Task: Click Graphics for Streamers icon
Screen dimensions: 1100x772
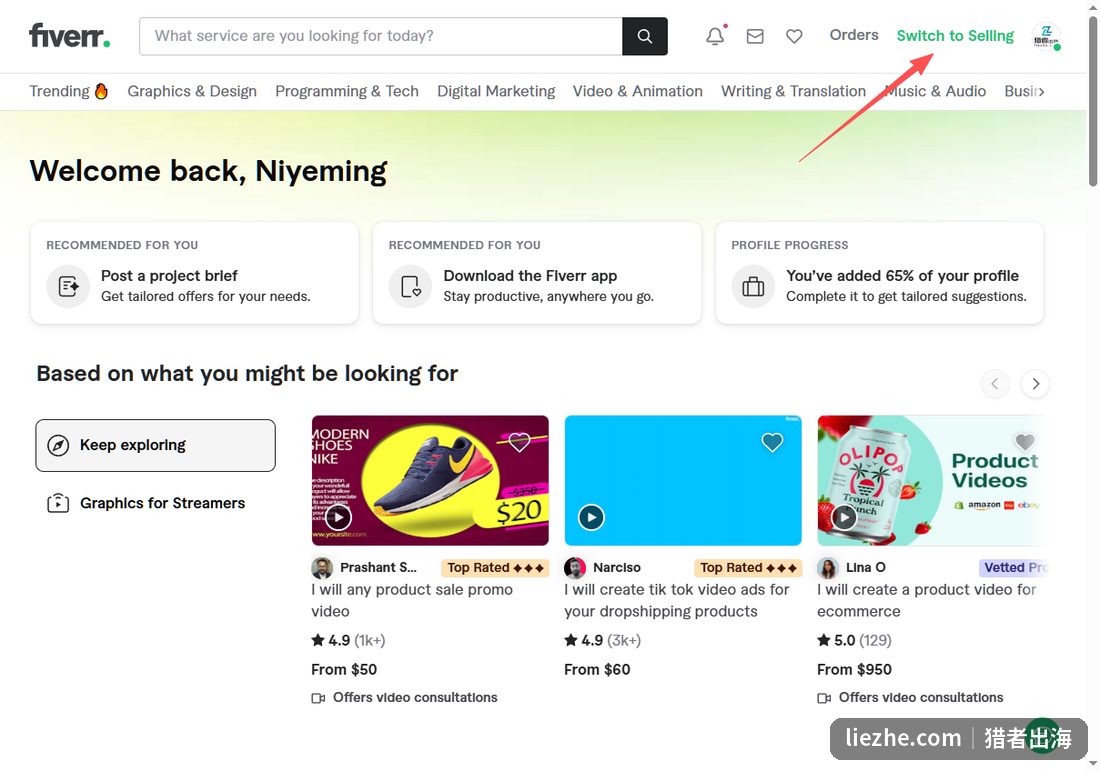Action: click(x=58, y=503)
